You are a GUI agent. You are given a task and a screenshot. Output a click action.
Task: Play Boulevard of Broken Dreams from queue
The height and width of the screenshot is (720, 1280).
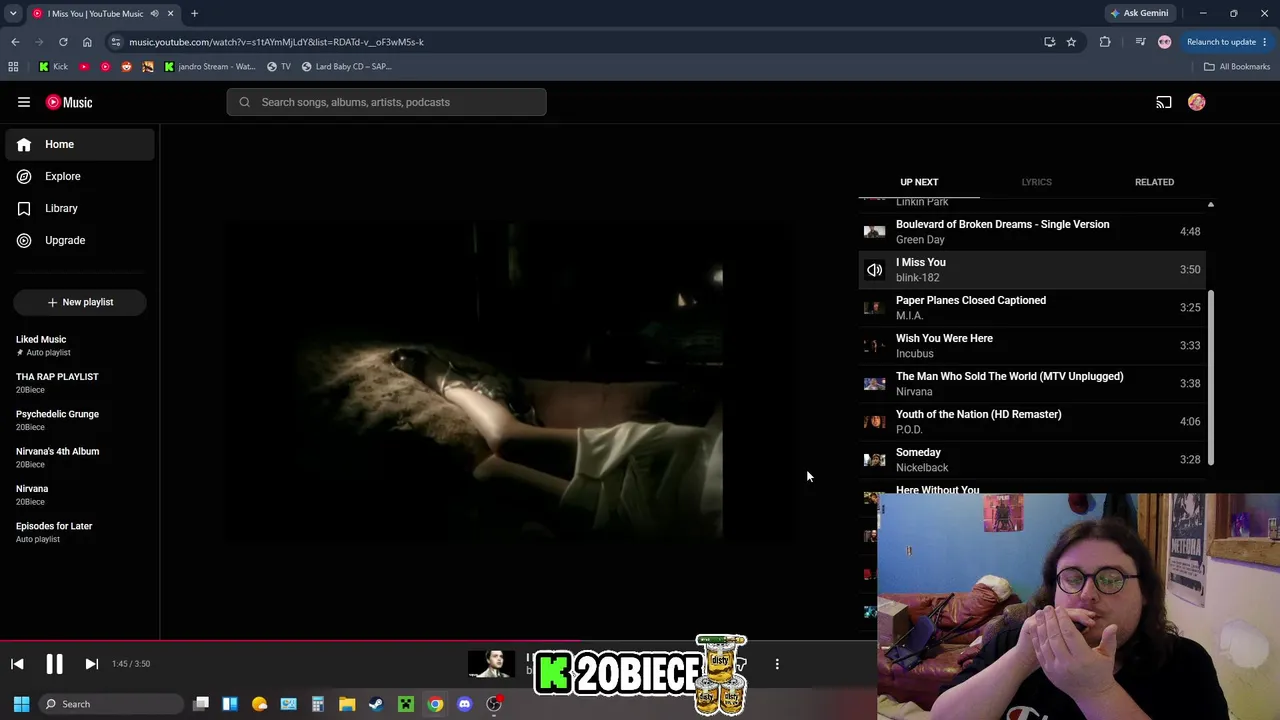coord(1033,232)
